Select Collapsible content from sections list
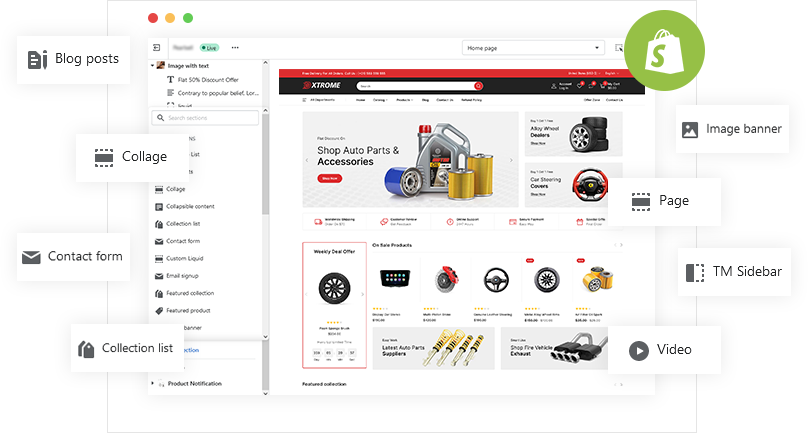This screenshot has height=433, width=808. tap(190, 206)
